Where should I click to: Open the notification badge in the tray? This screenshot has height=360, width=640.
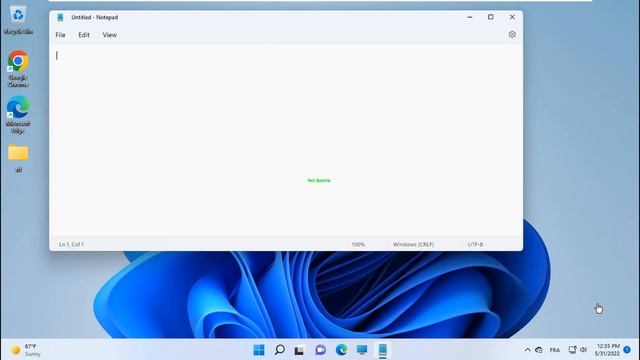click(x=627, y=350)
